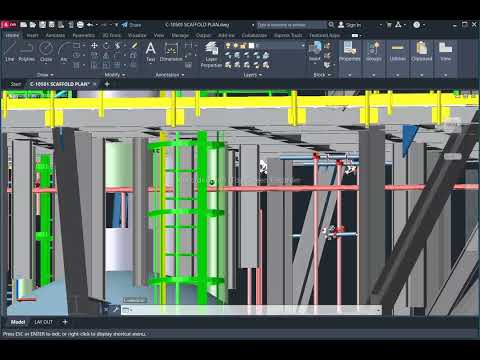The image size is (480, 360).
Task: Select the Dimension tool
Action: click(x=171, y=52)
